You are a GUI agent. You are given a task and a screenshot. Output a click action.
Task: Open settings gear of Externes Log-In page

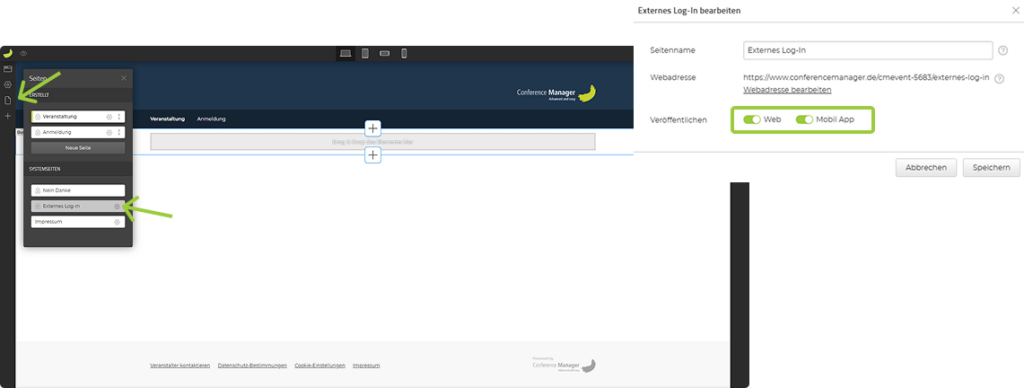point(117,206)
